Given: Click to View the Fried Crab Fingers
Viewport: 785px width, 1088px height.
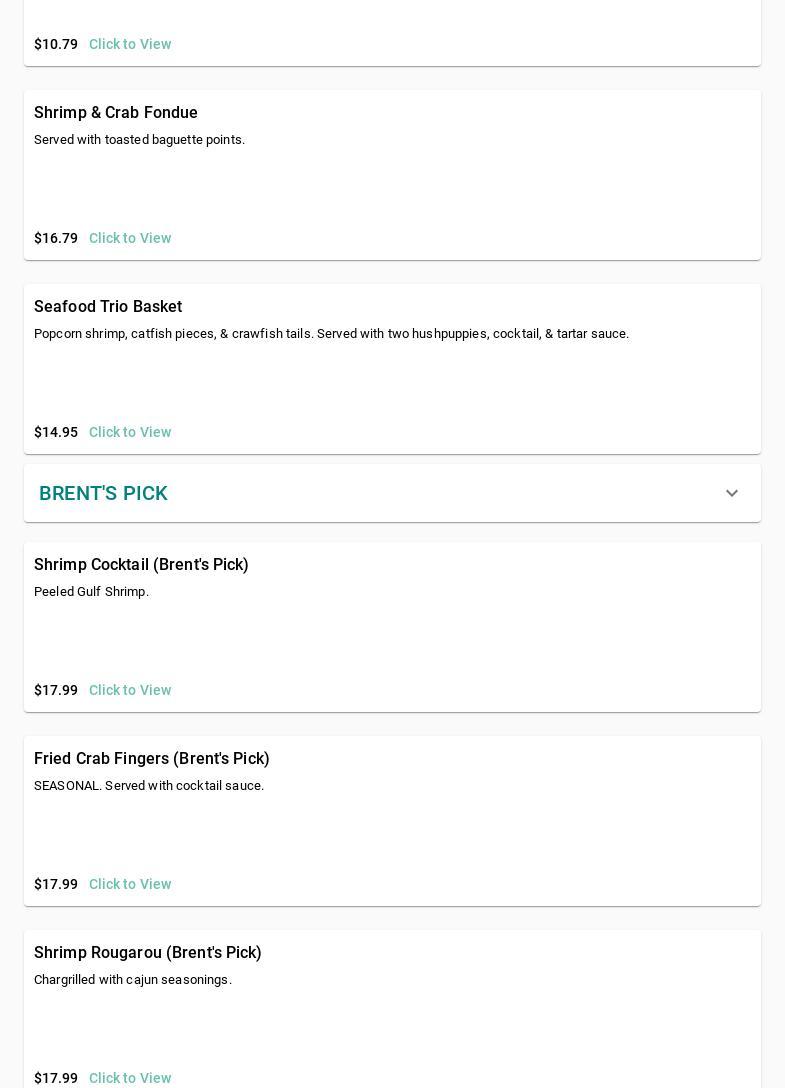Looking at the screenshot, I should coord(130,884).
